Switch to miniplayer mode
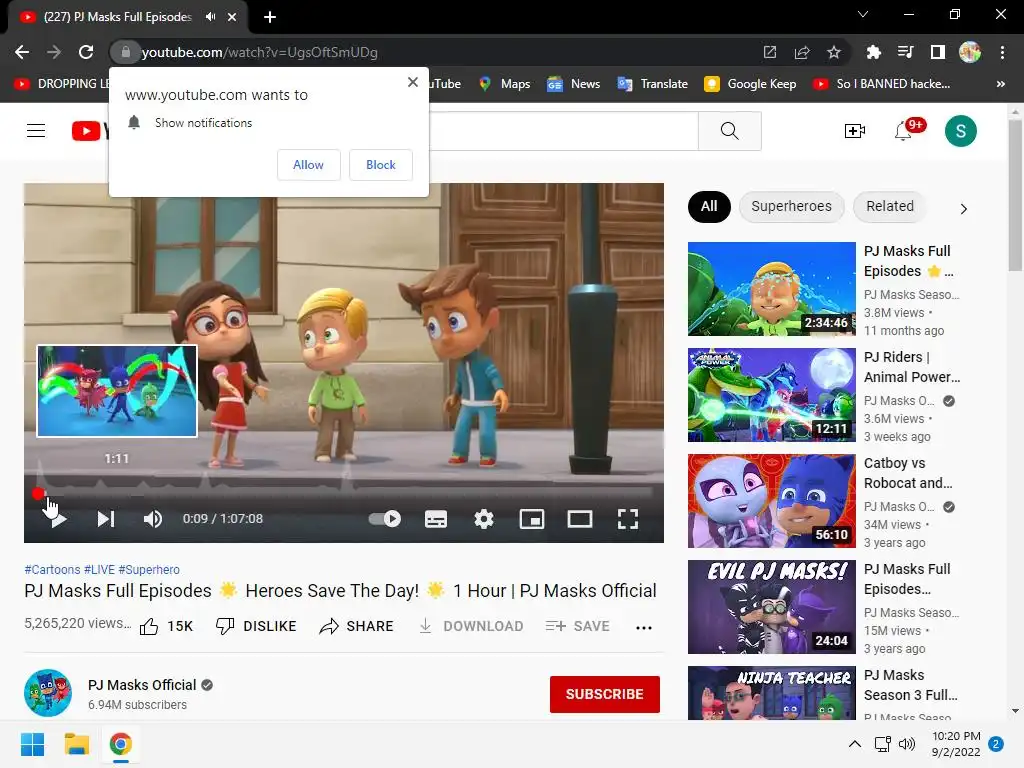This screenshot has height=768, width=1024. (x=532, y=519)
